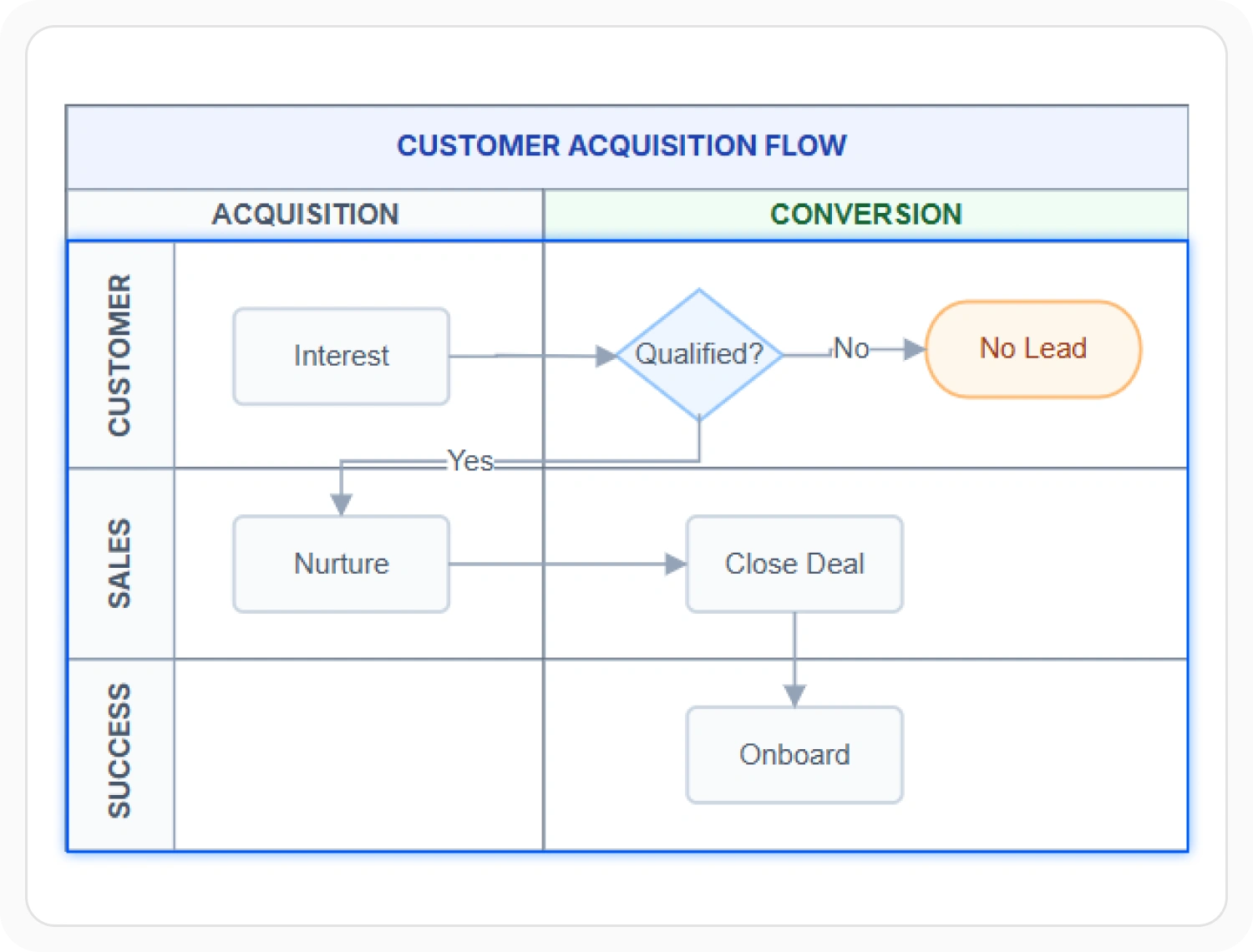Select the arrow from Interest to Qualified?
Image resolution: width=1253 pixels, height=952 pixels.
[533, 357]
